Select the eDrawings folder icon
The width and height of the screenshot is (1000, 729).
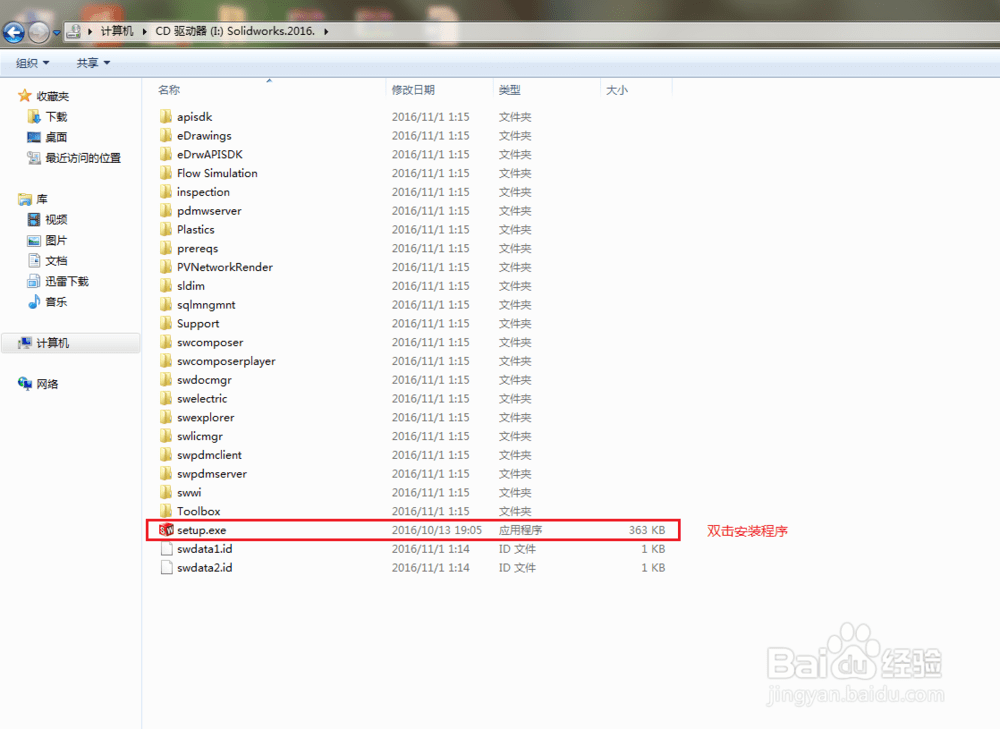click(166, 135)
